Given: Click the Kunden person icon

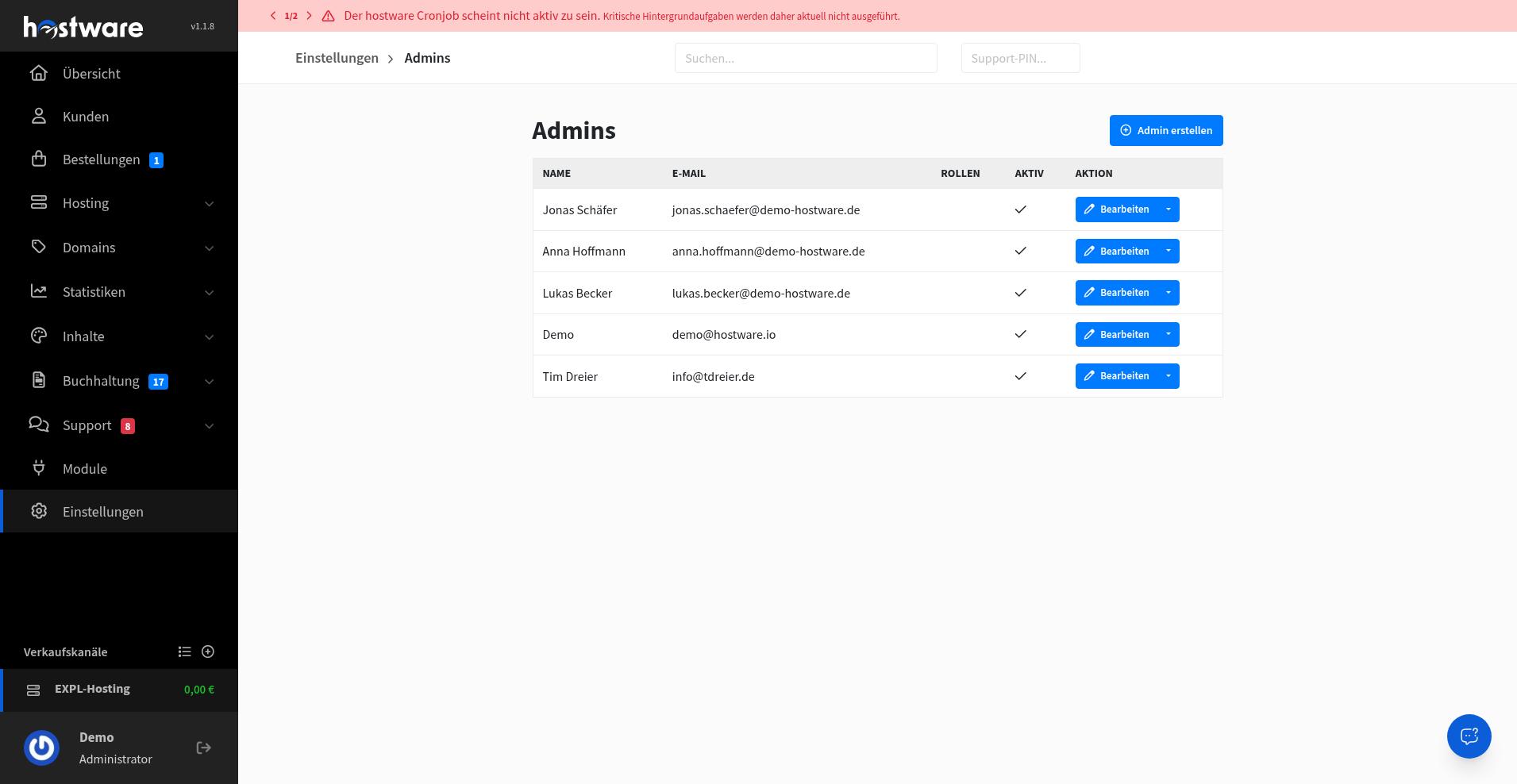Looking at the screenshot, I should pyautogui.click(x=39, y=116).
